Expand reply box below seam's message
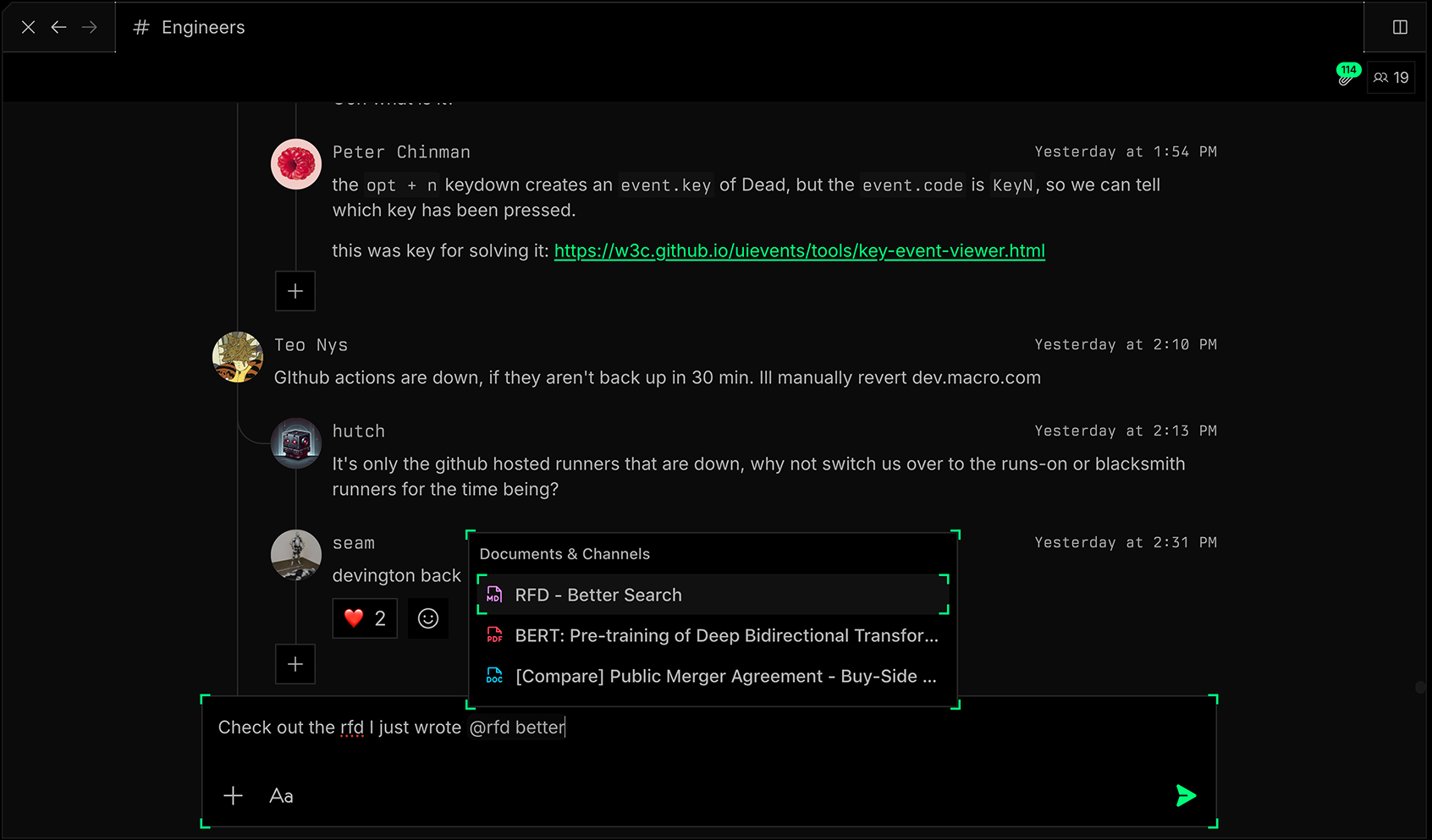The image size is (1432, 840). coord(295,664)
